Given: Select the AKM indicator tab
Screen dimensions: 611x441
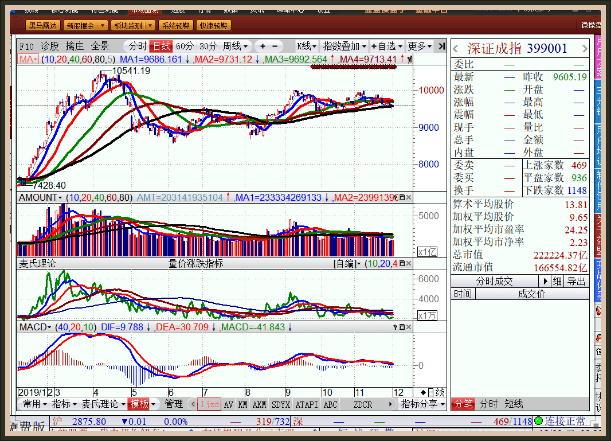Looking at the screenshot, I should [259, 404].
